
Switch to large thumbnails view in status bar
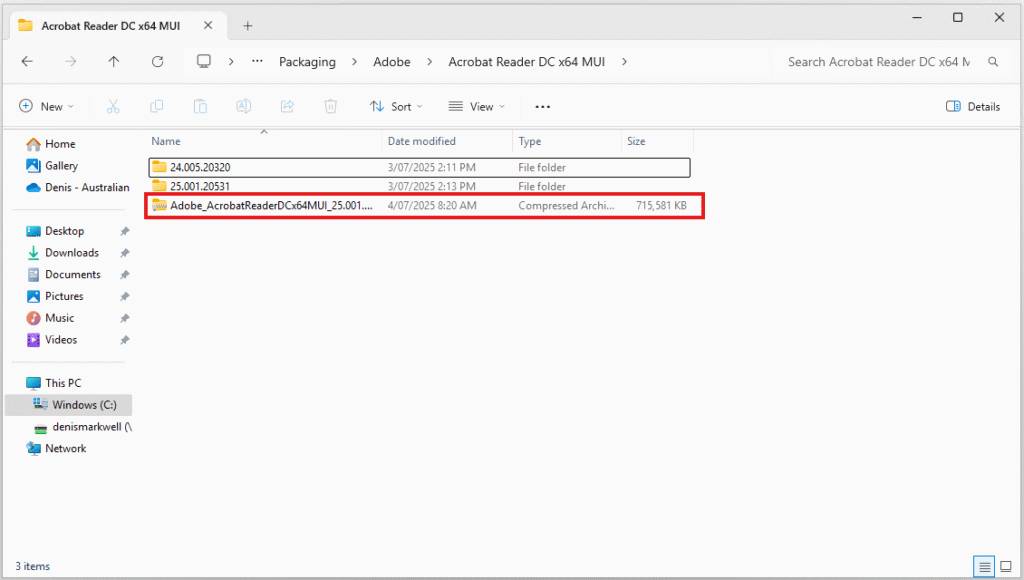(x=1004, y=566)
